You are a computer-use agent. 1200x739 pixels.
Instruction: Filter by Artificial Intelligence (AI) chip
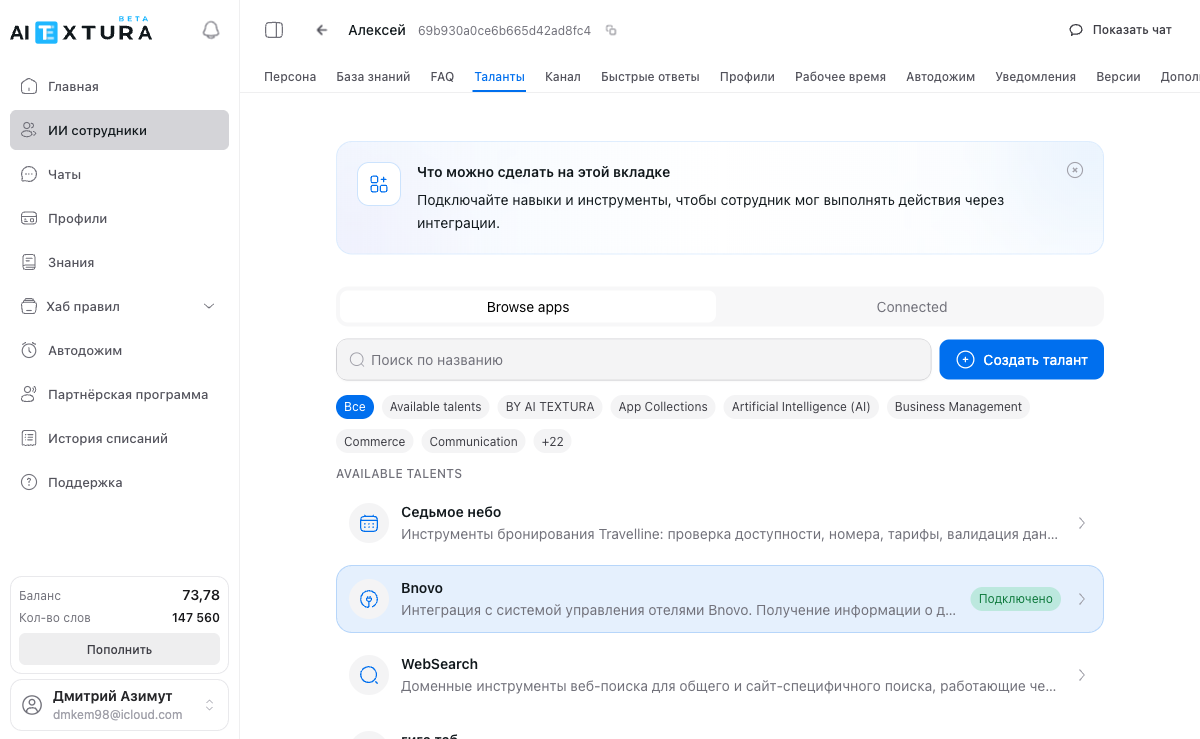801,406
